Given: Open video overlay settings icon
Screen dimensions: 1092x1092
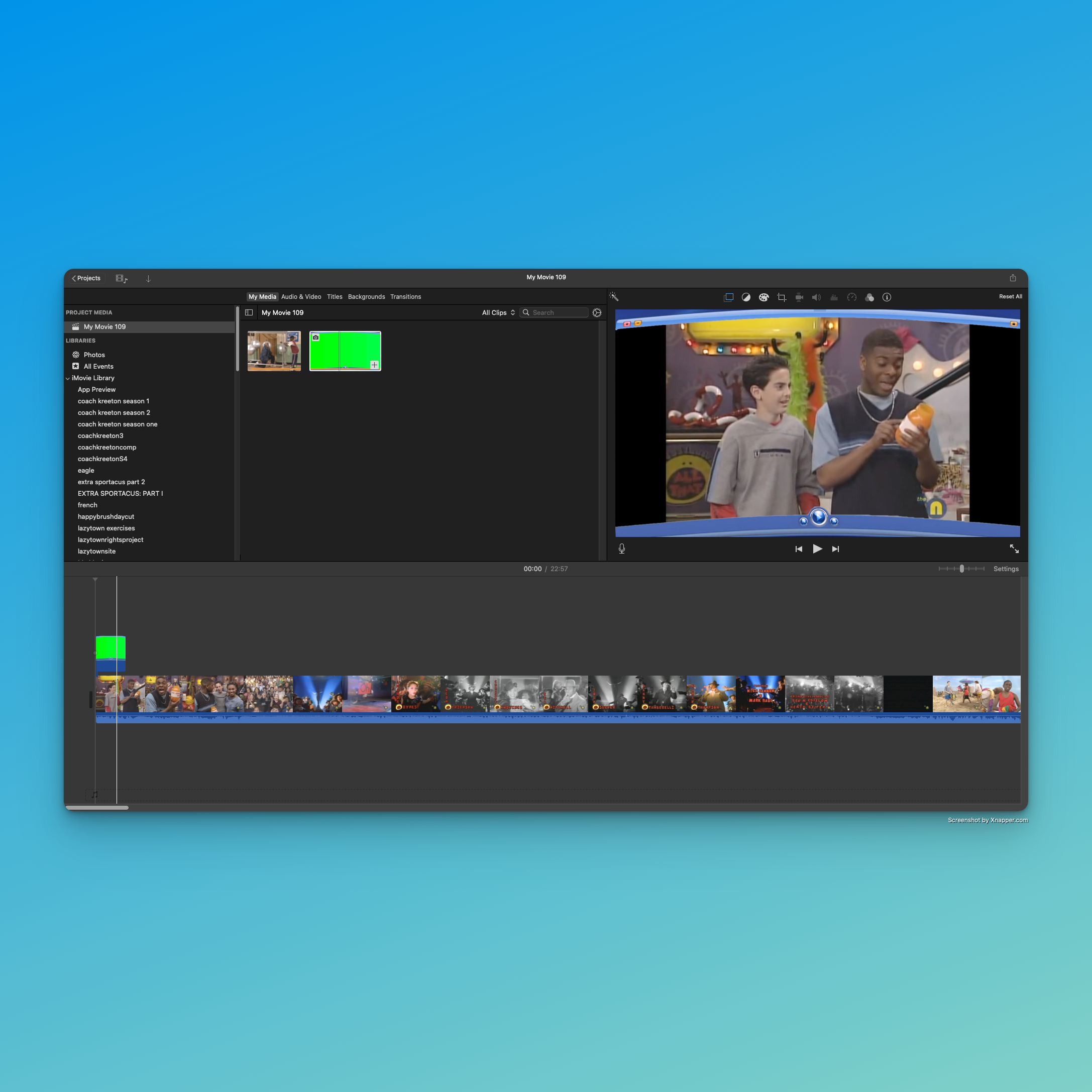Looking at the screenshot, I should click(728, 297).
